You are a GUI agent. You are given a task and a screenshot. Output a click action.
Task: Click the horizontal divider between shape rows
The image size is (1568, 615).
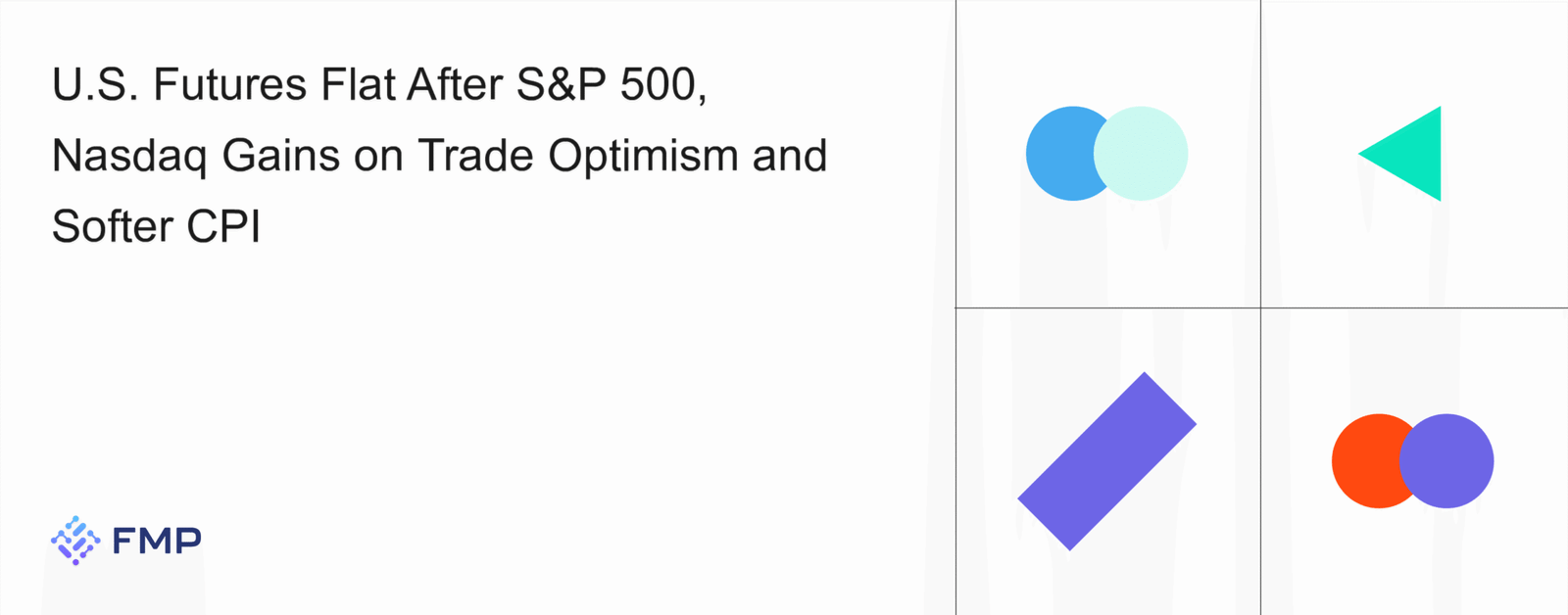tap(1107, 307)
